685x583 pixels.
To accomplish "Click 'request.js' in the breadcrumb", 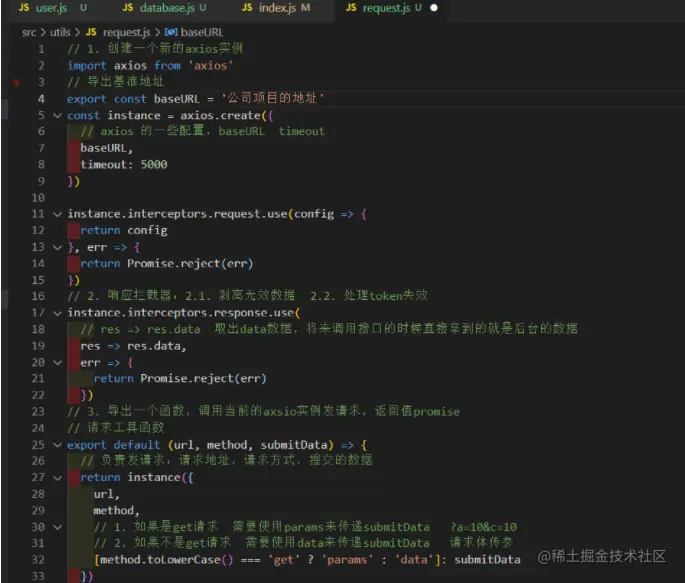I will (x=127, y=32).
